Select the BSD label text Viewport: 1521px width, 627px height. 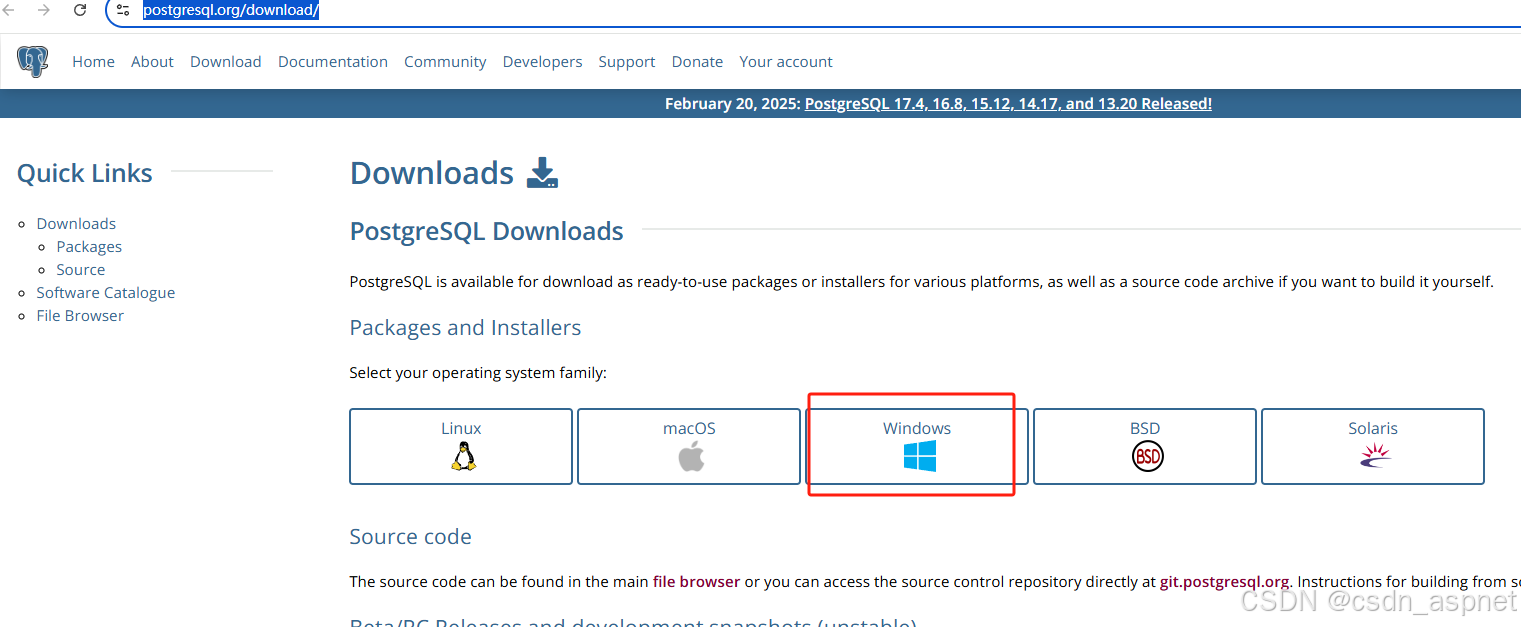click(1145, 428)
